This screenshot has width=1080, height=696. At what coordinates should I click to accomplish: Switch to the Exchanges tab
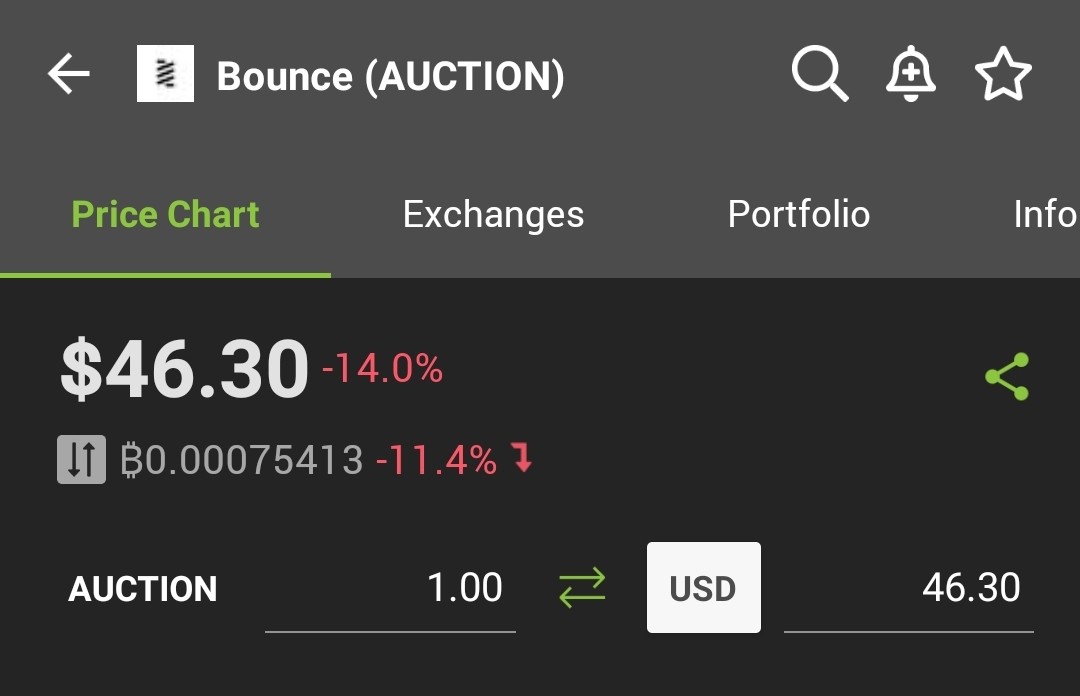(x=493, y=214)
